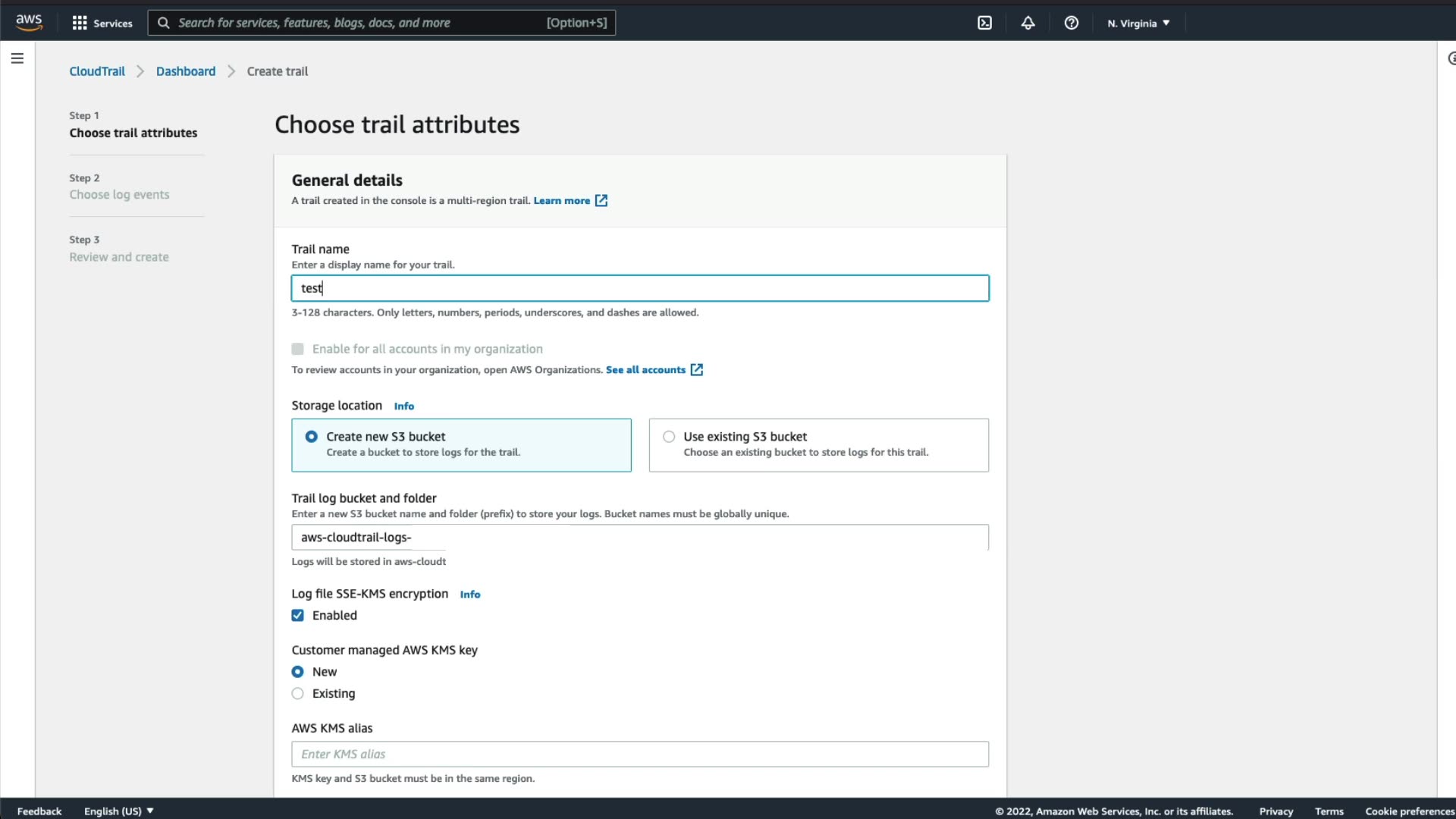Image resolution: width=1456 pixels, height=819 pixels.
Task: Select the Use existing S3 bucket option
Action: (669, 437)
